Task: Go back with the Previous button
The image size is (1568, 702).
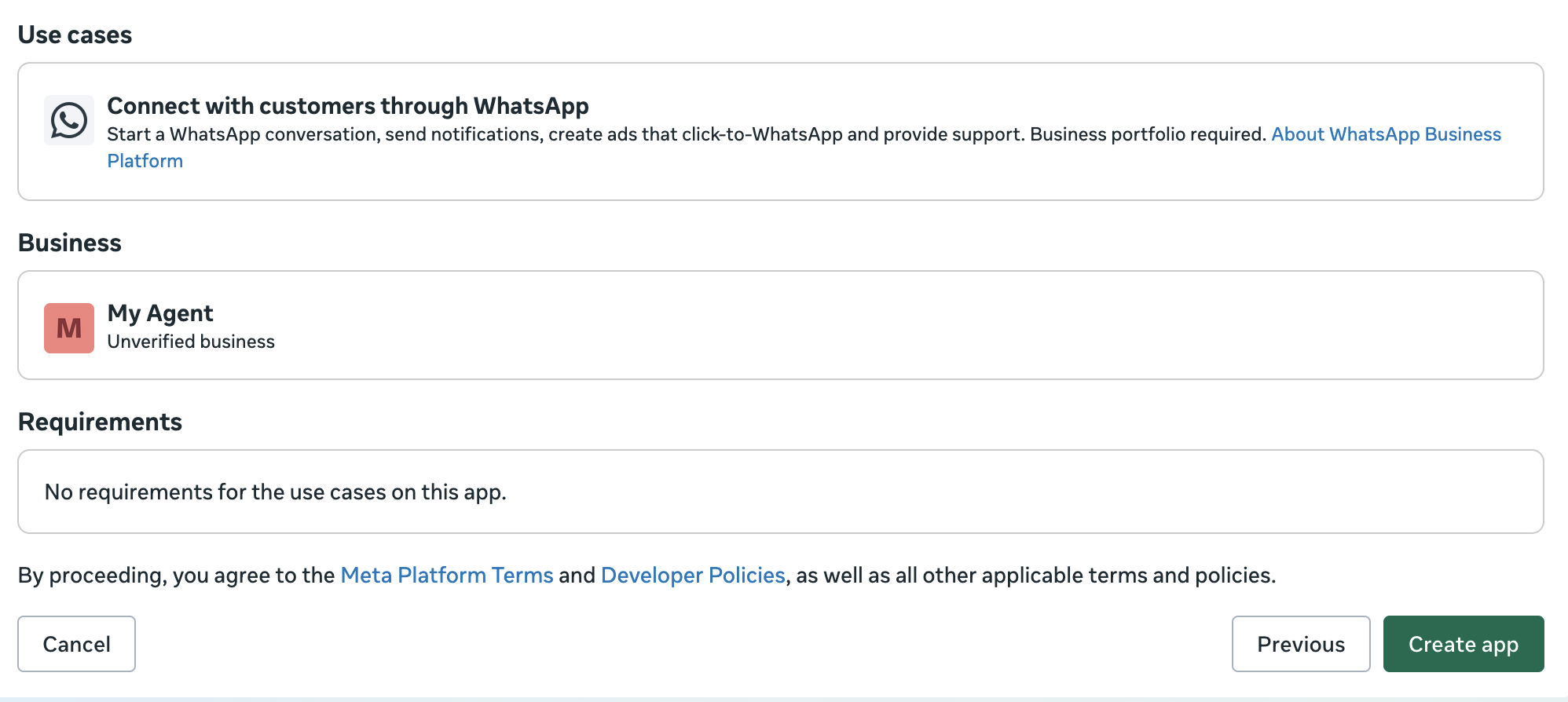Action: pos(1301,644)
